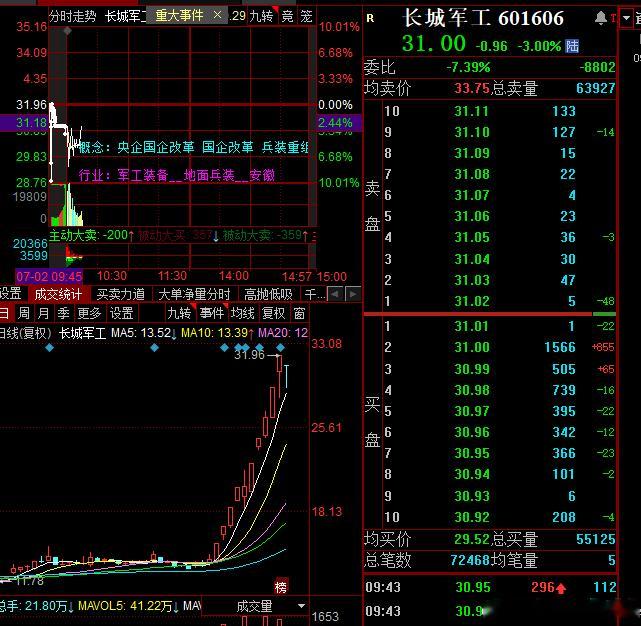Viewport: 641px width, 626px height.
Task: Click buy level 4 volume 739
Action: click(x=564, y=390)
